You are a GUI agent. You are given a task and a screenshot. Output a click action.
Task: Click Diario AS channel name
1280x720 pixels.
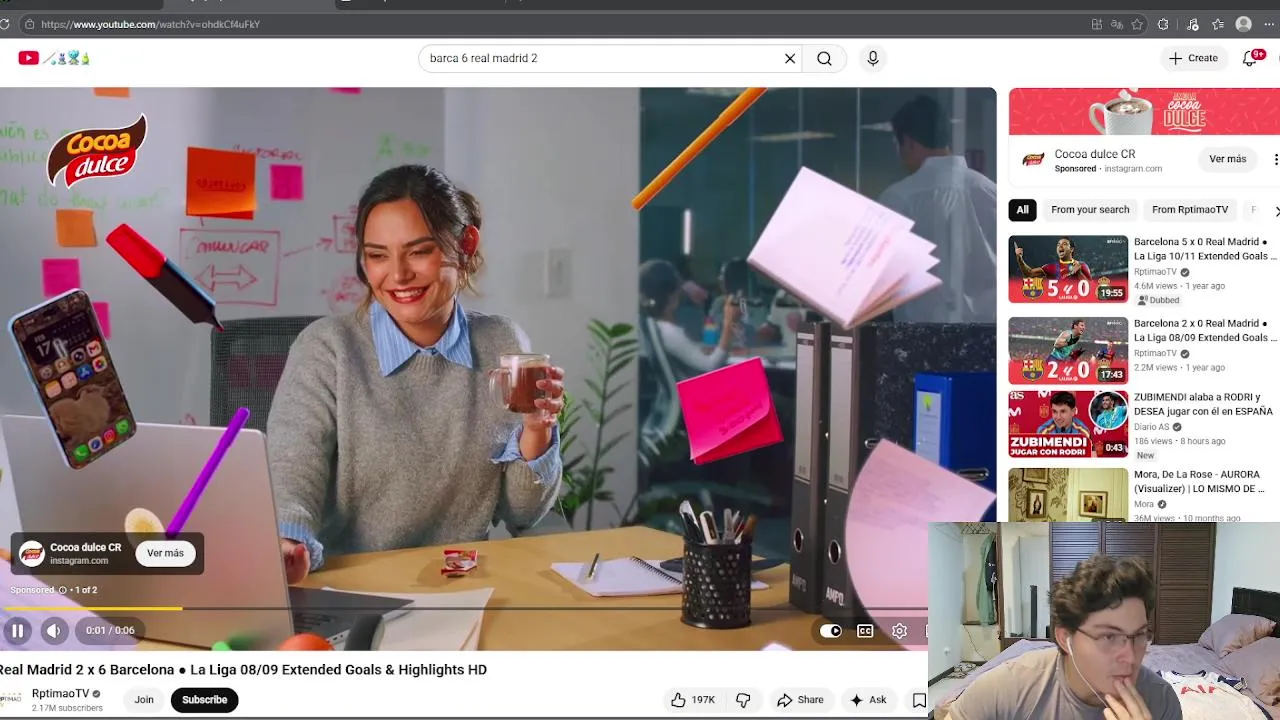click(1151, 427)
